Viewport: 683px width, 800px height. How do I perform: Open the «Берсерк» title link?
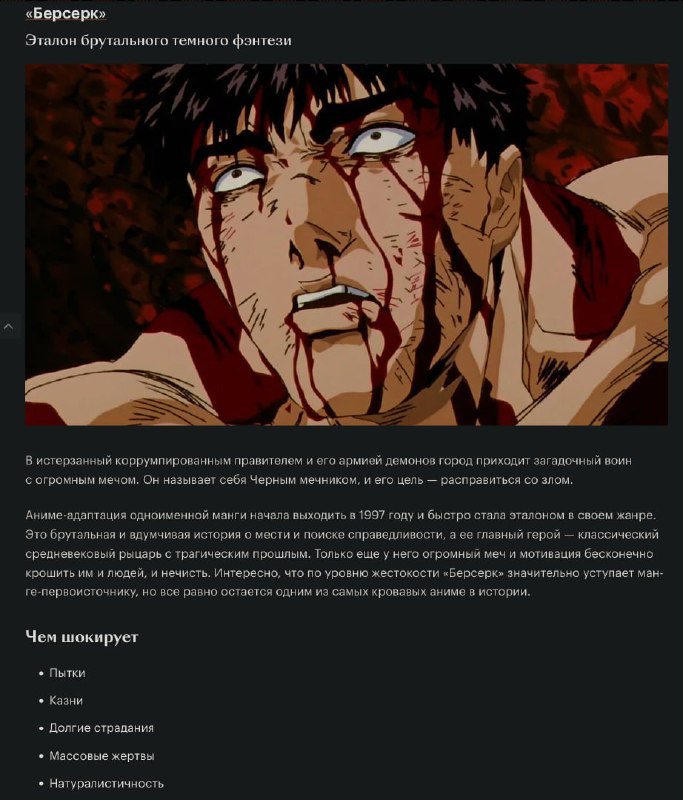(x=66, y=14)
